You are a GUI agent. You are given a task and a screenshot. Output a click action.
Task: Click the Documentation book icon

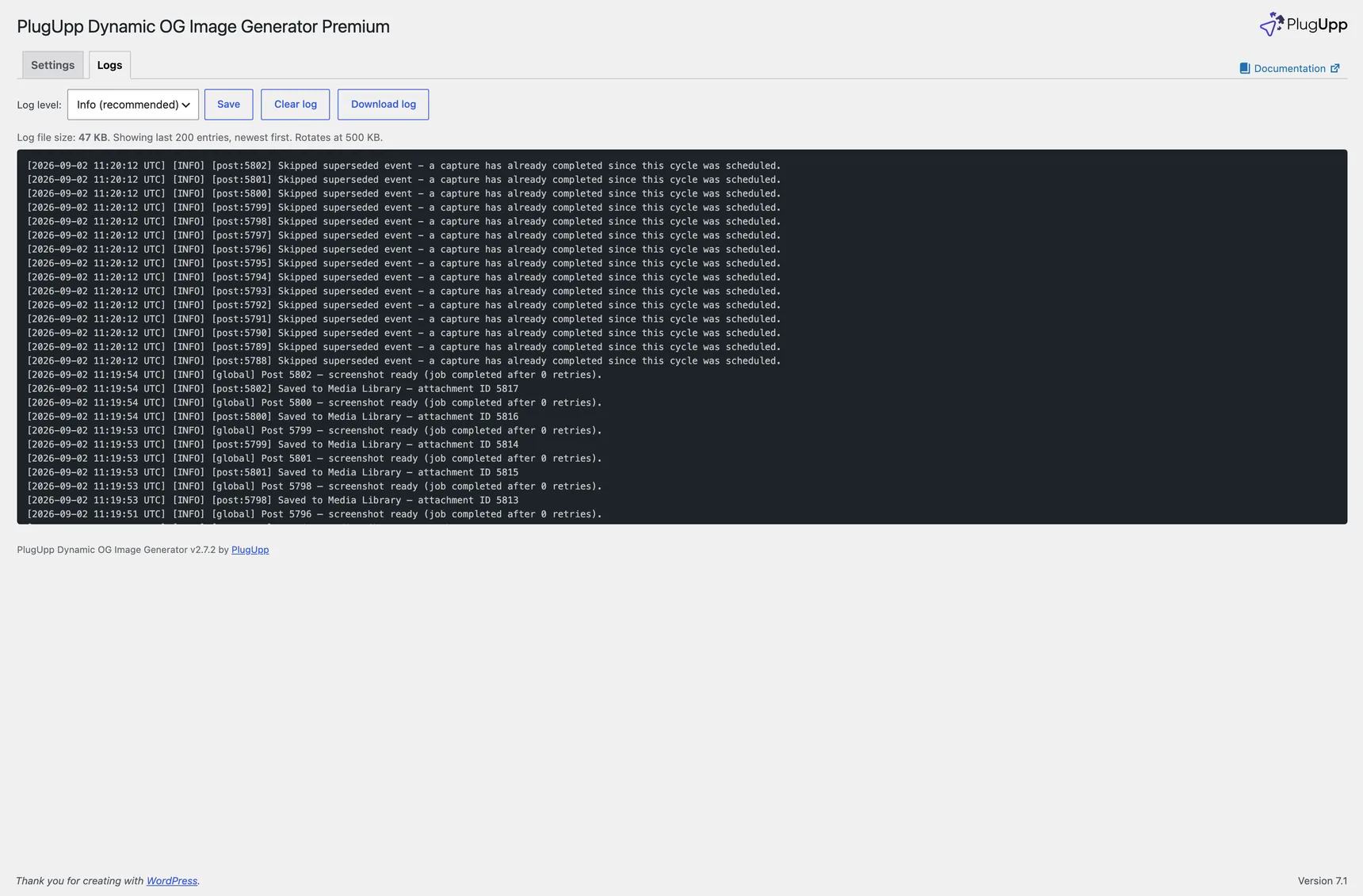(x=1244, y=69)
